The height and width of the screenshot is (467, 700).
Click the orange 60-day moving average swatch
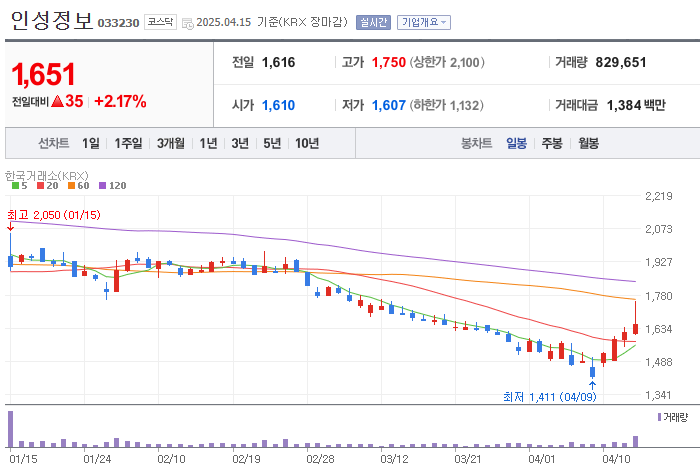[71, 186]
